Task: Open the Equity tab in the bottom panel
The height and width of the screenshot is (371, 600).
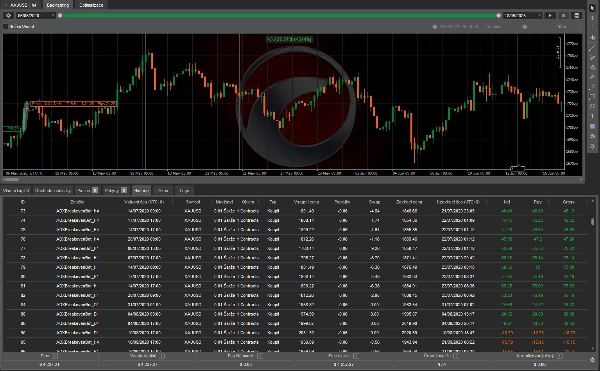Action: [16, 190]
